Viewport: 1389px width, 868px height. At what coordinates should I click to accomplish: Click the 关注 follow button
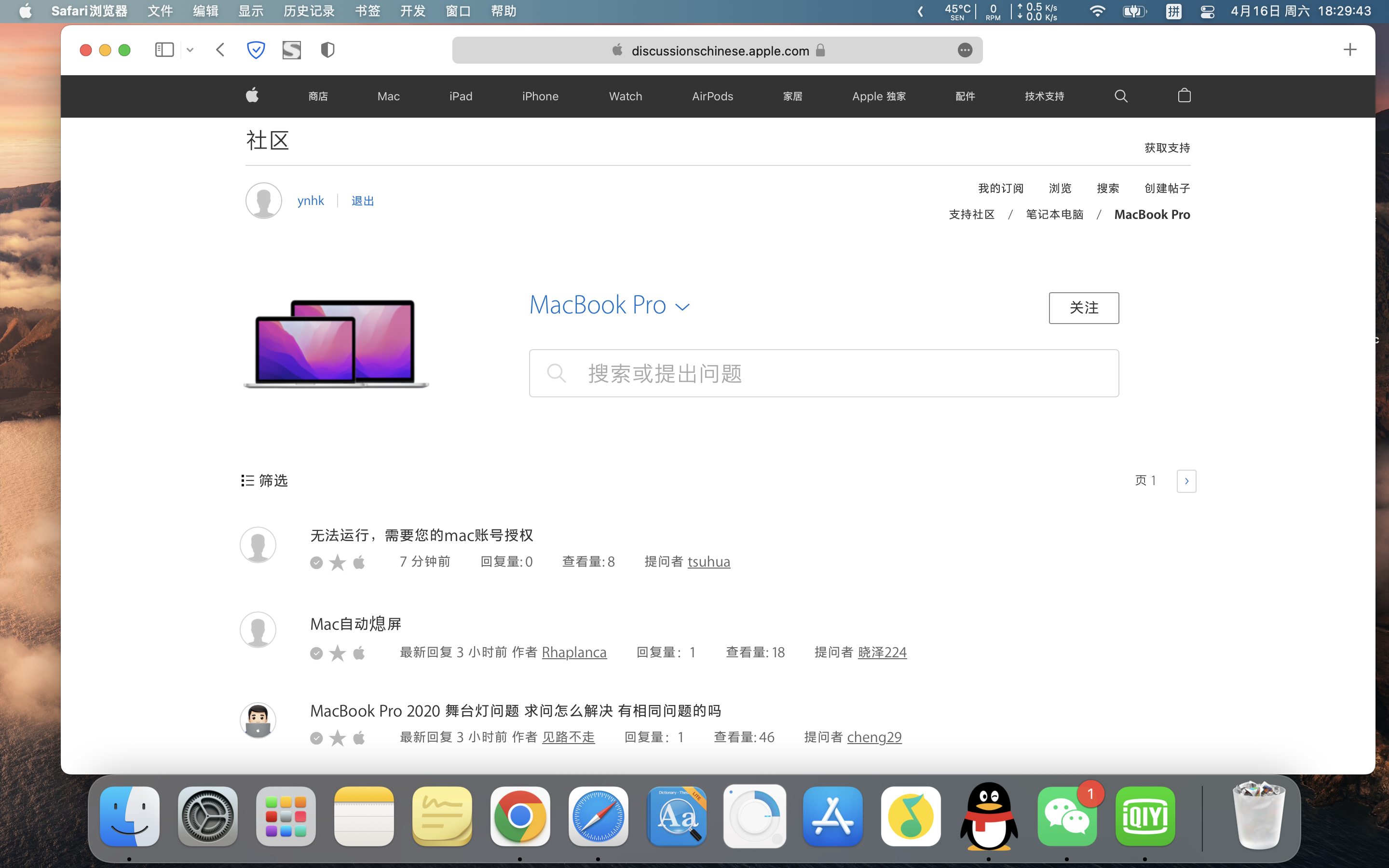tap(1083, 308)
